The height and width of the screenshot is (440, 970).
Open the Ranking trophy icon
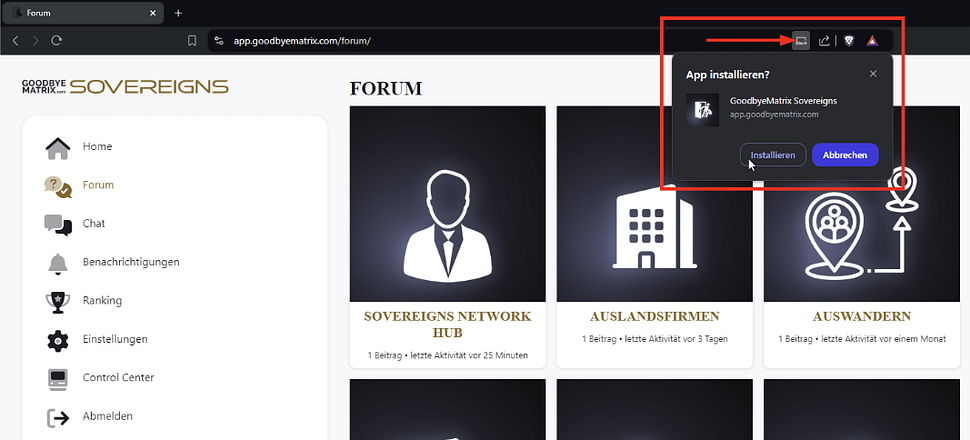[x=58, y=301]
